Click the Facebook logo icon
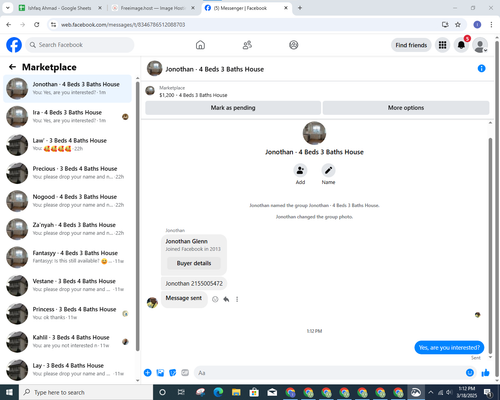The width and height of the screenshot is (500, 400). [14, 45]
